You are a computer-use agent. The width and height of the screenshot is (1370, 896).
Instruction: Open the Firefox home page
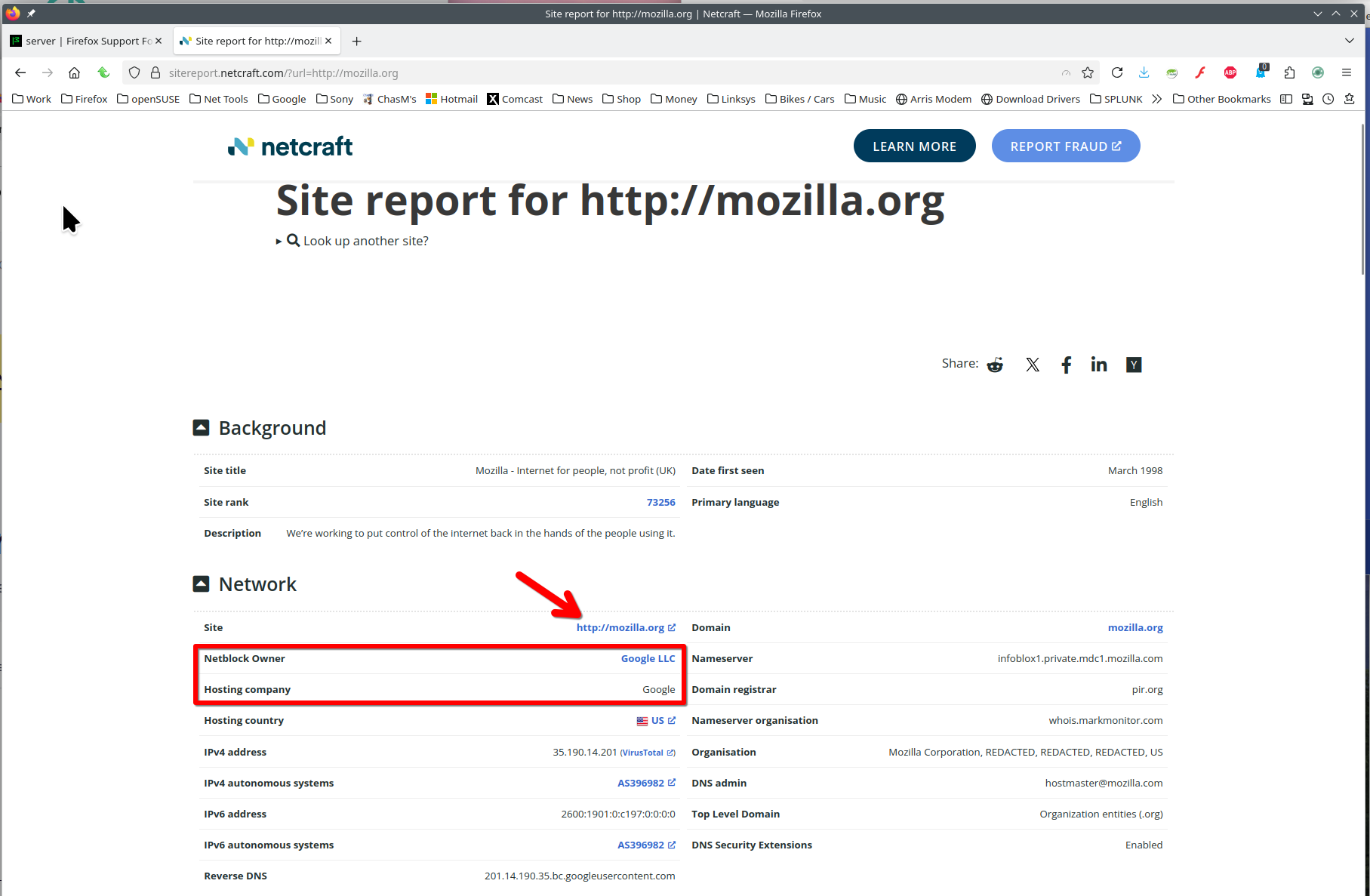pos(74,72)
